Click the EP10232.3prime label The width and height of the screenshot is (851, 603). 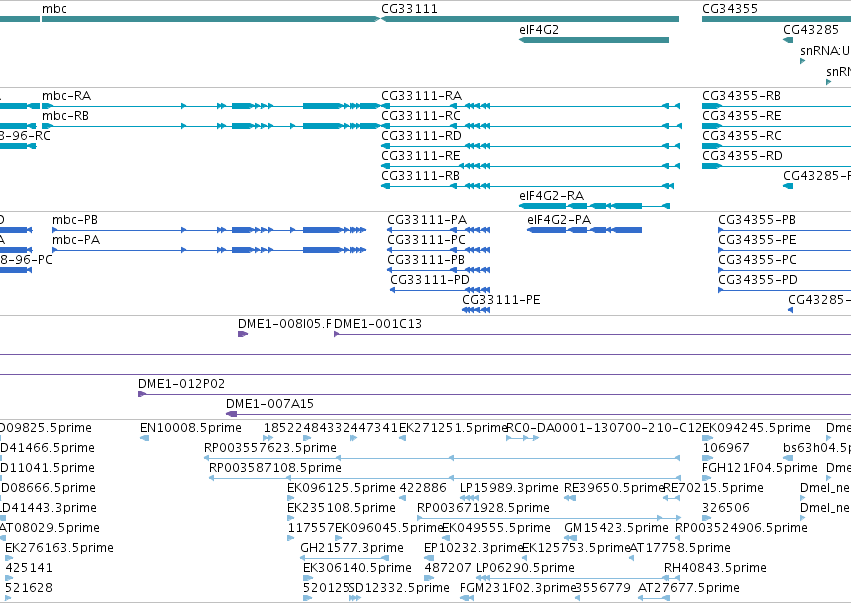(x=473, y=548)
